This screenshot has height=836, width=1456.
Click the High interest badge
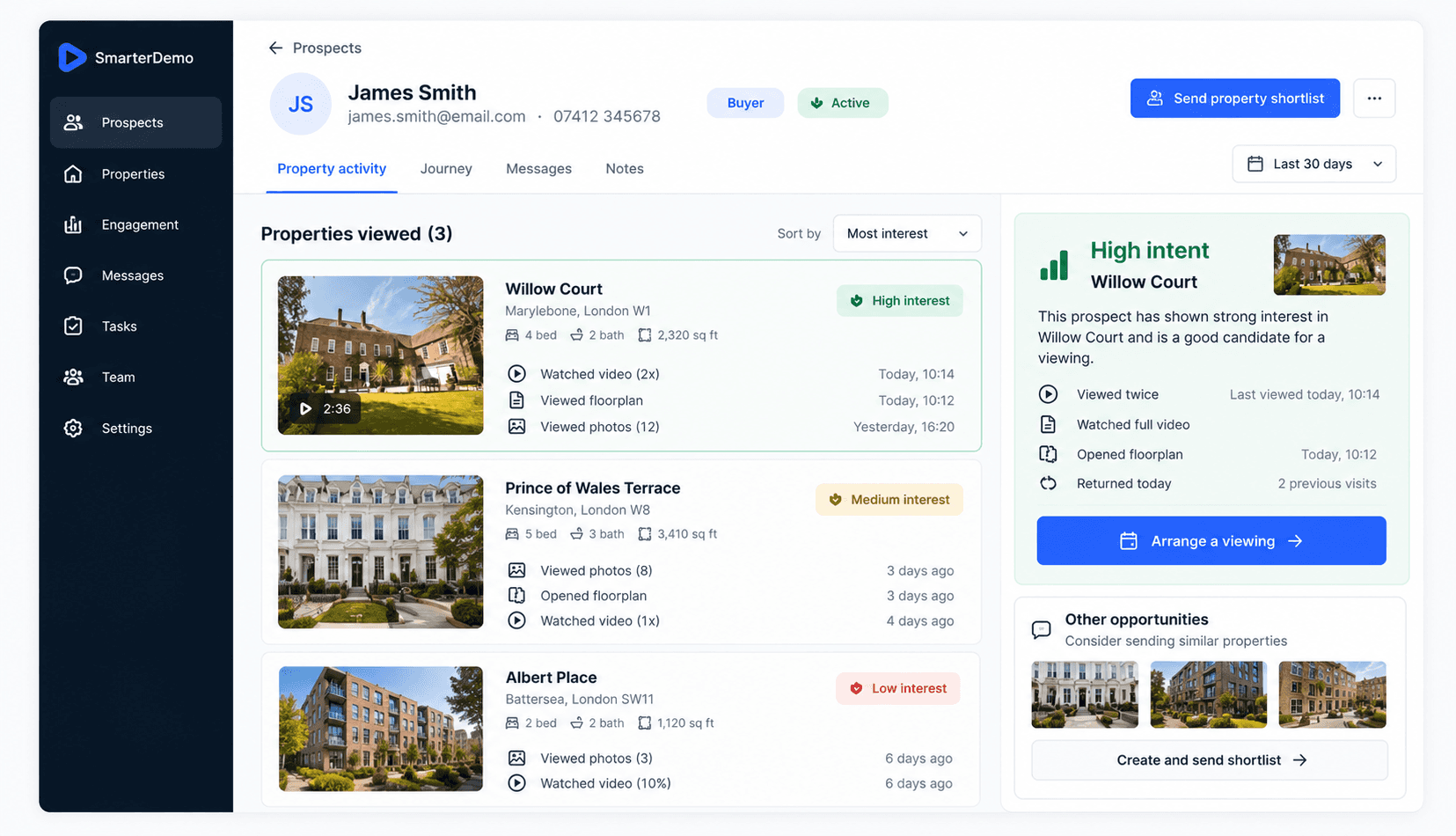pos(900,301)
